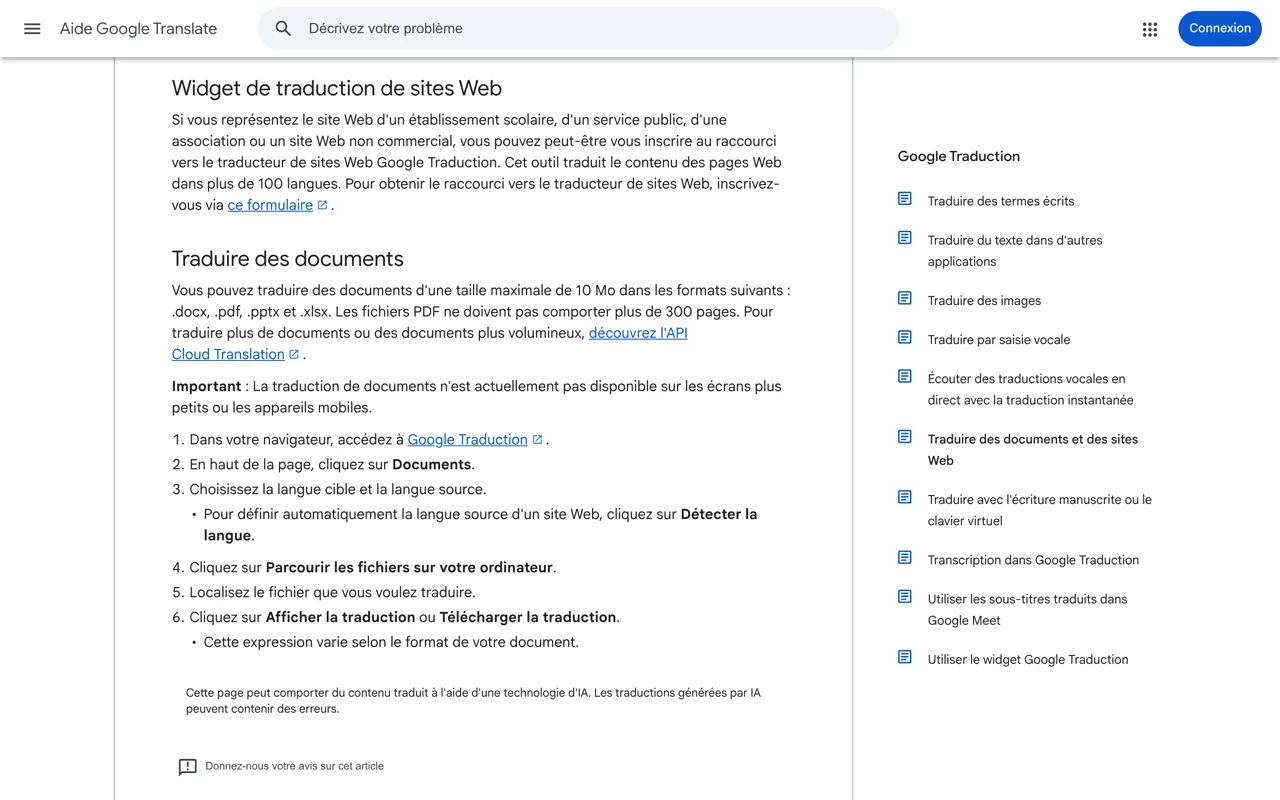This screenshot has width=1280, height=800.
Task: Click the 'Traduire des documents' section heading
Action: pos(288,259)
